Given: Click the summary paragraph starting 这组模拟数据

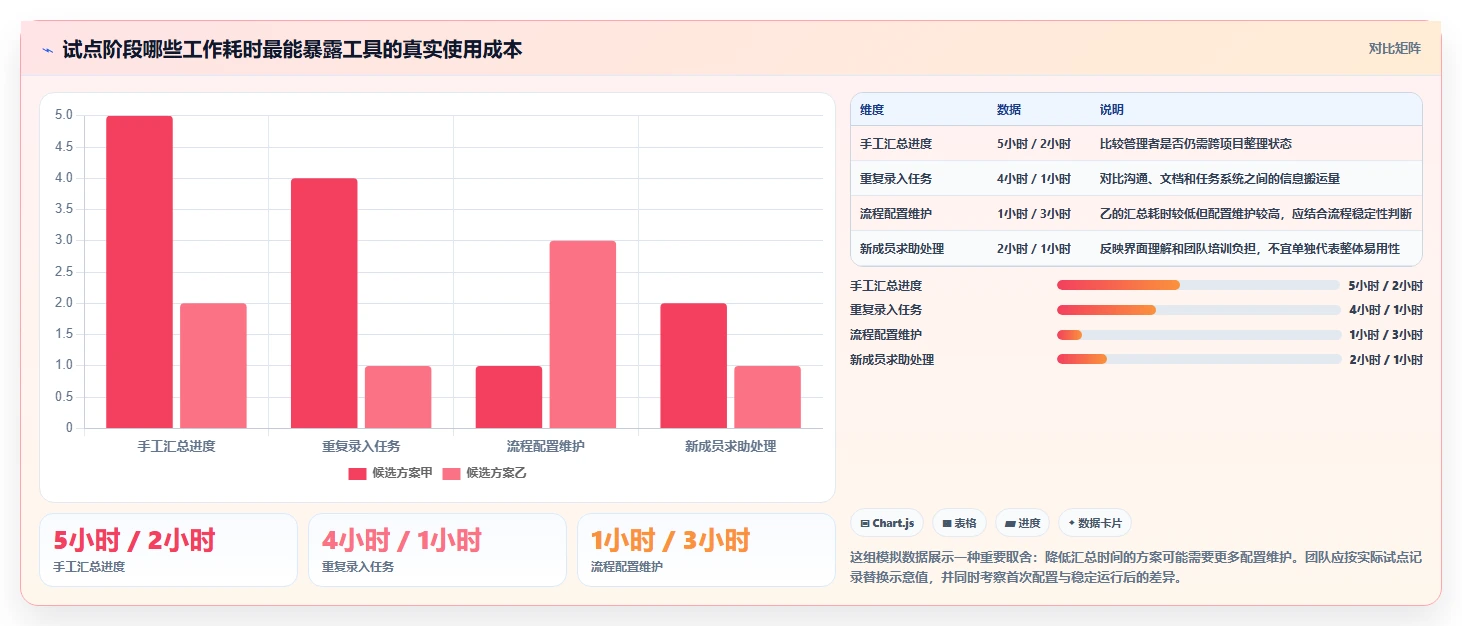Looking at the screenshot, I should tap(1135, 567).
